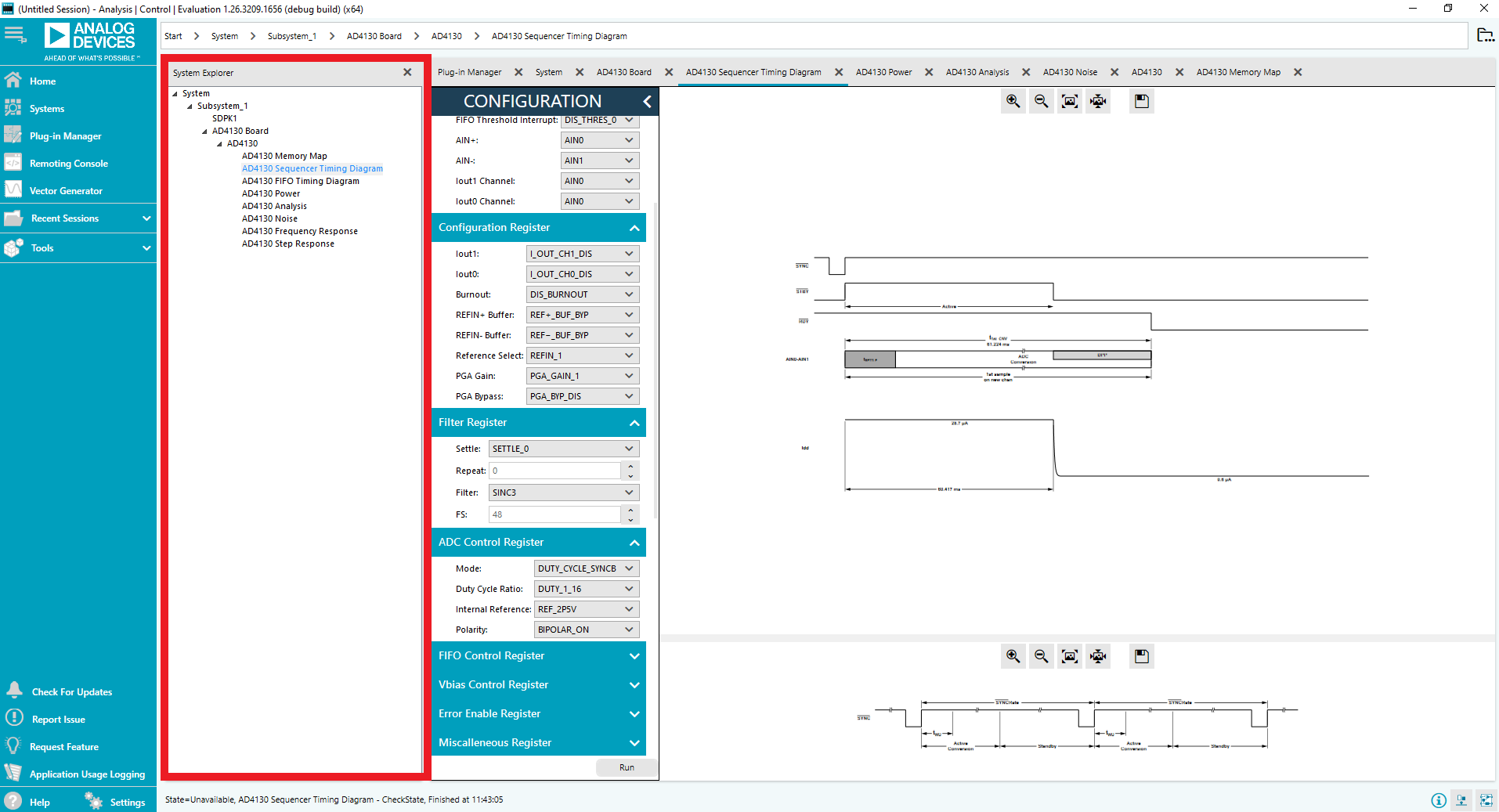Switch to the AD4130 Analysis tab
1499x812 pixels.
[977, 72]
